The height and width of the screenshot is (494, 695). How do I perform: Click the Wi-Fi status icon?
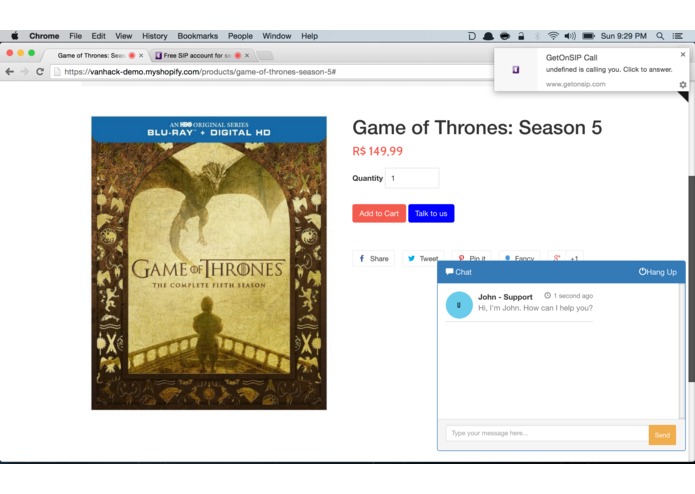(x=553, y=36)
